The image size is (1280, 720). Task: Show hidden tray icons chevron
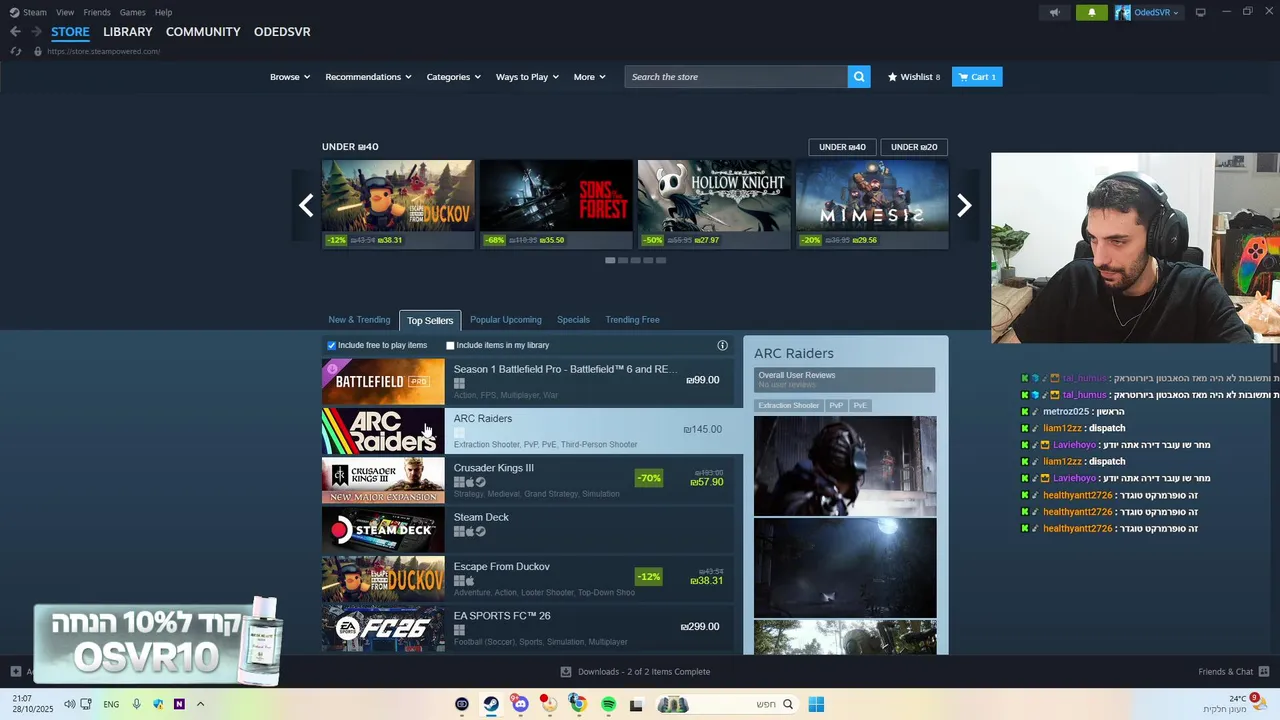coord(200,704)
